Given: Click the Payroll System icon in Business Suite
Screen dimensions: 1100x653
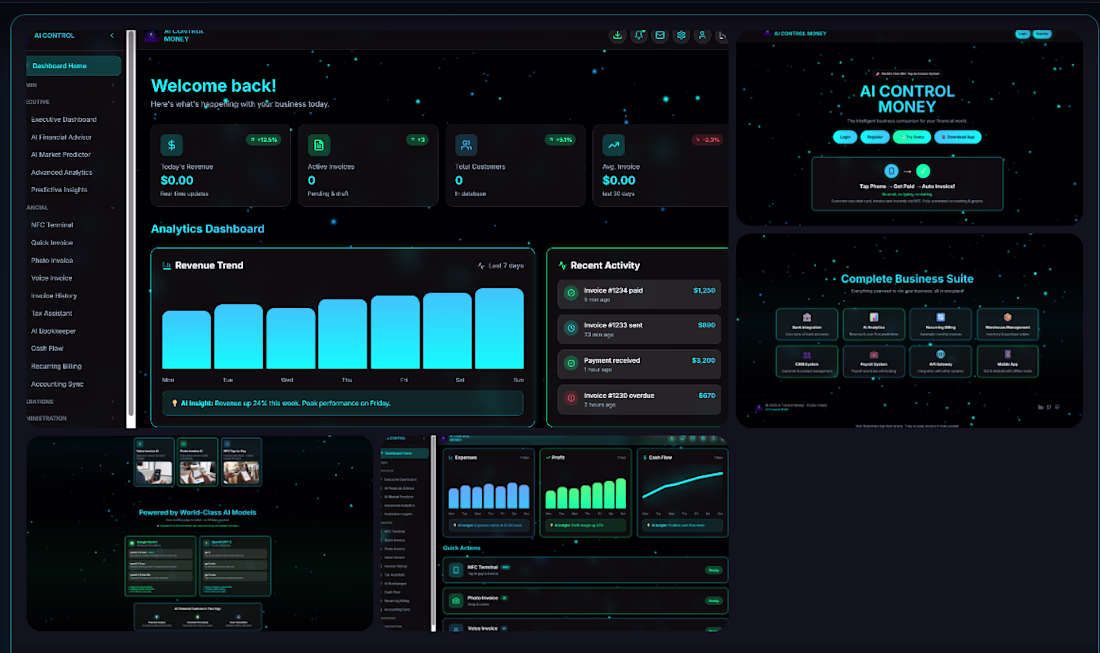Looking at the screenshot, I should pyautogui.click(x=873, y=354).
